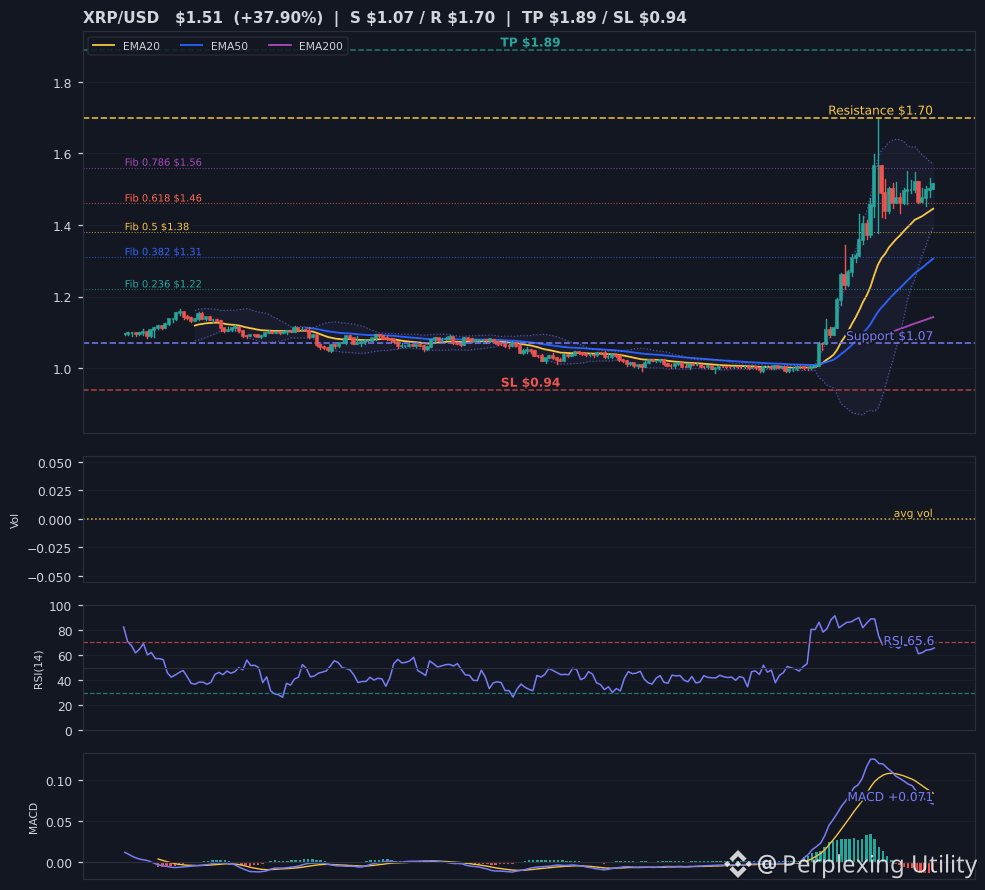Click the 1.0 price axis tick
The image size is (985, 890).
coord(63,369)
